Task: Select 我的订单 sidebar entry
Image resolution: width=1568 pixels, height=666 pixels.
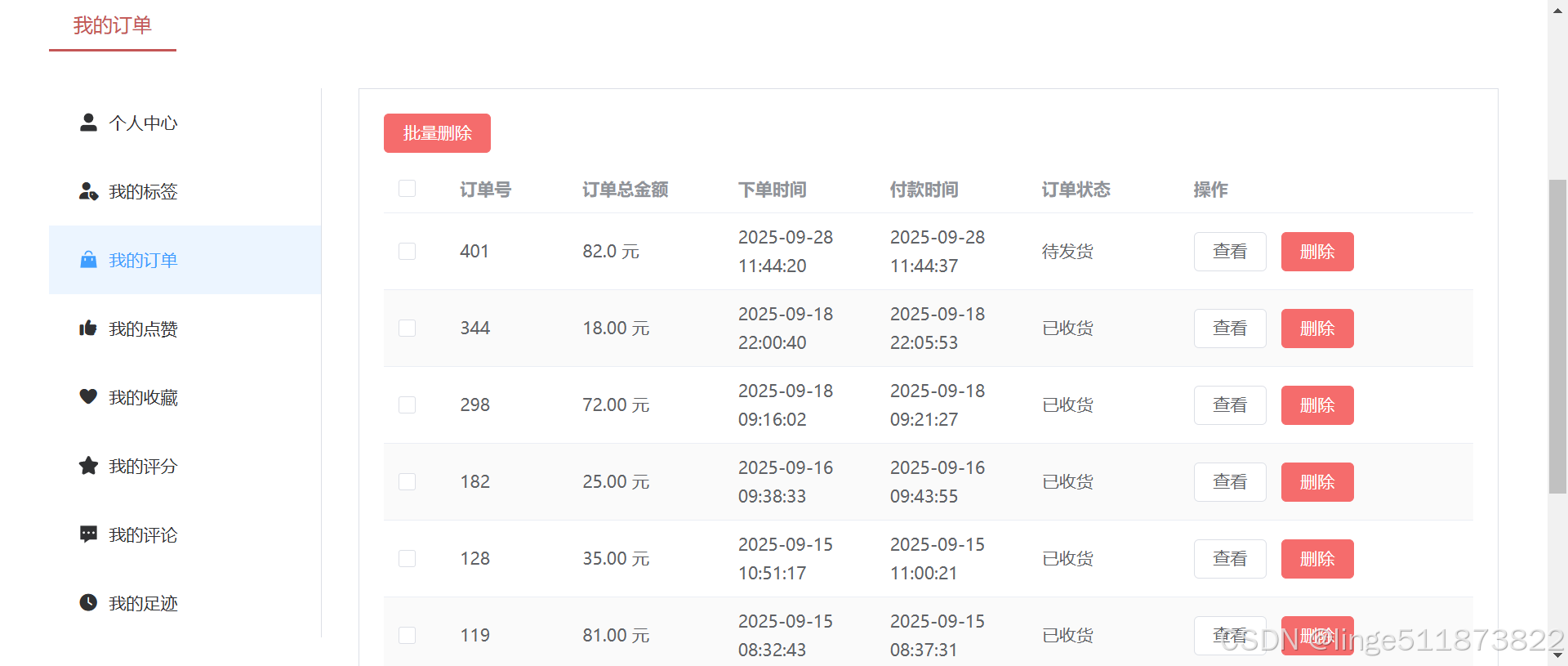Action: pyautogui.click(x=185, y=260)
